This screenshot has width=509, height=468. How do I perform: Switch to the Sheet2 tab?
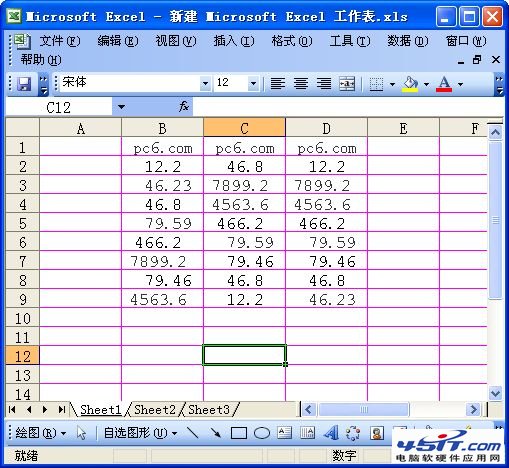(x=155, y=410)
